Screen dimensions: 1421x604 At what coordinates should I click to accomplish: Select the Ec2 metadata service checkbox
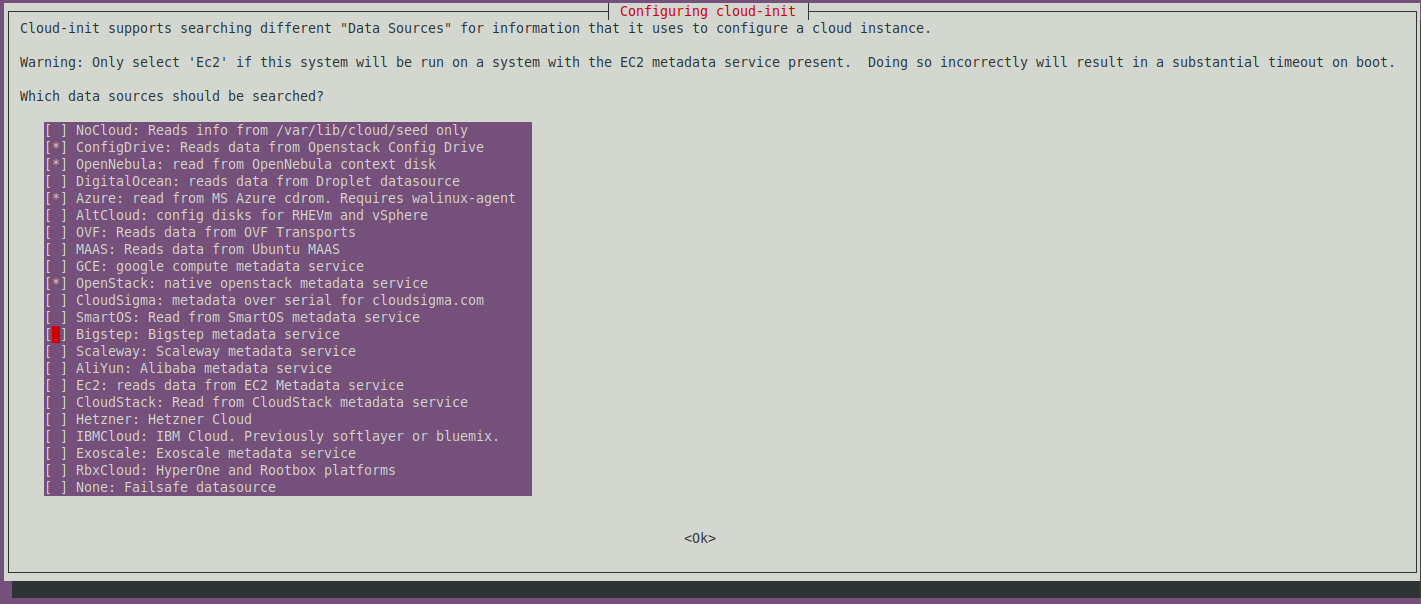(56, 385)
